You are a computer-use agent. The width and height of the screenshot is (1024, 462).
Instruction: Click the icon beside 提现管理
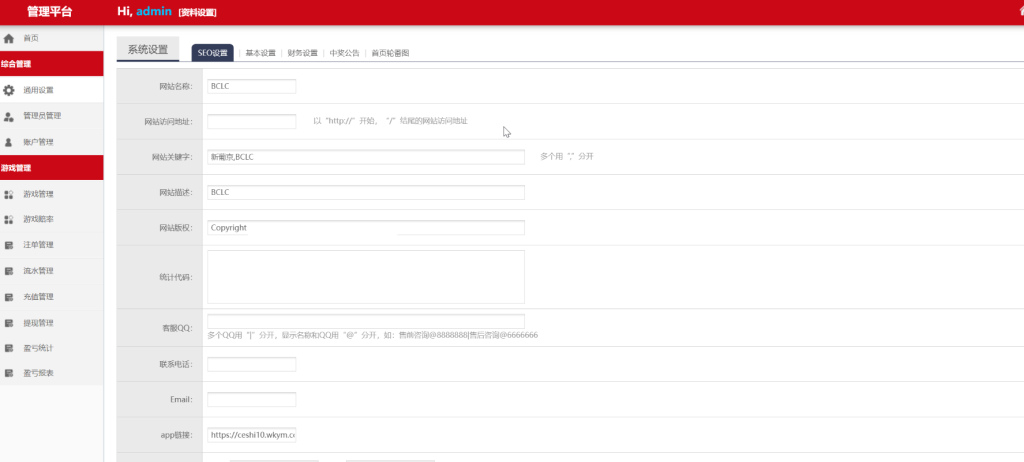[9, 323]
